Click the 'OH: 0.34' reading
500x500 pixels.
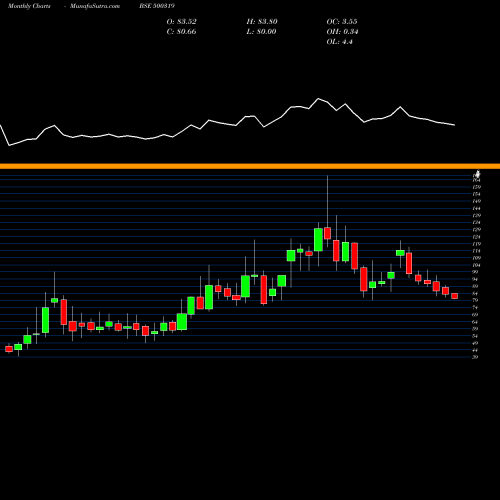342,32
